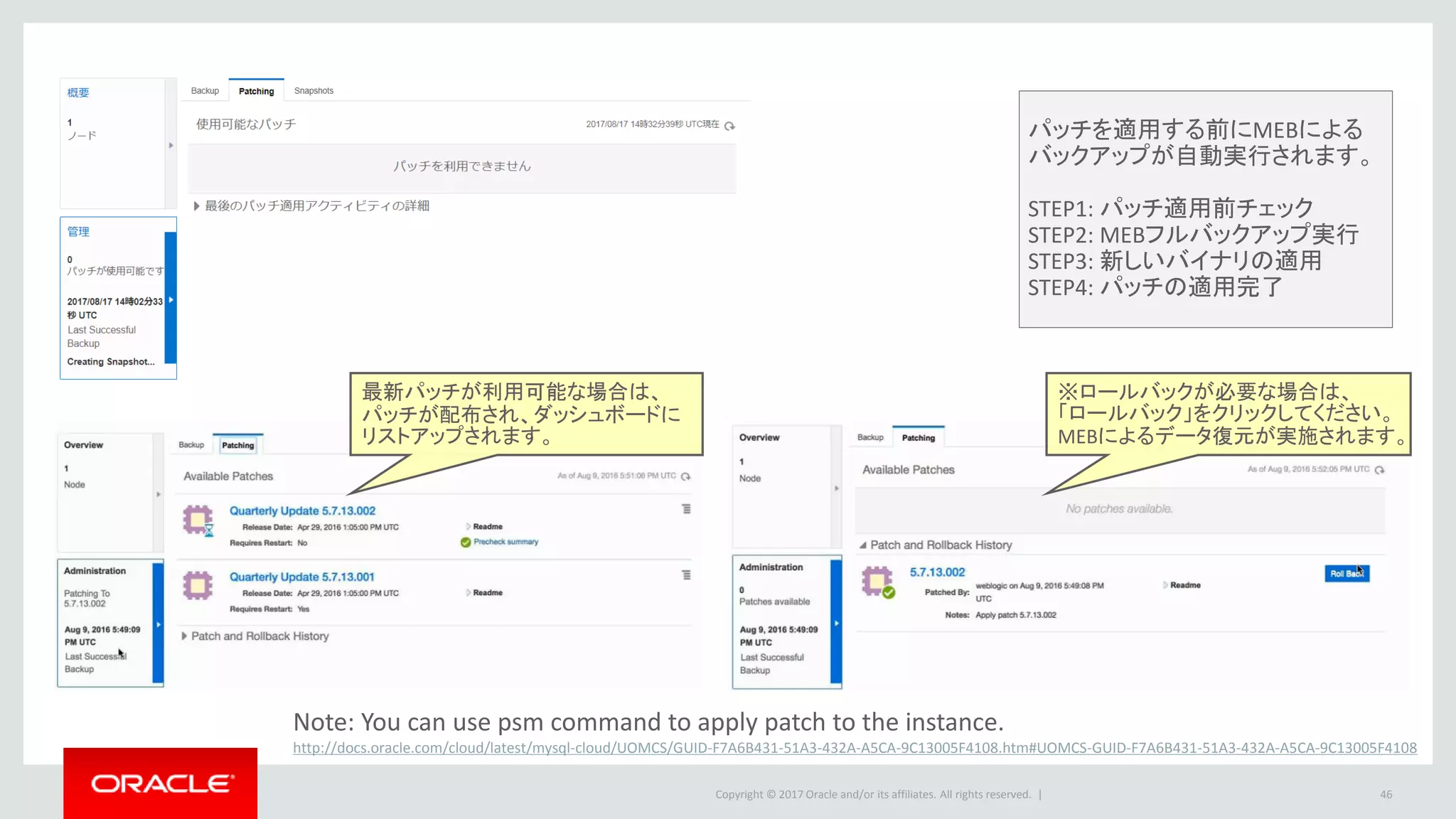The image size is (1456, 819).
Task: Select Patching tab in bottom-left screenshot
Action: pyautogui.click(x=238, y=445)
